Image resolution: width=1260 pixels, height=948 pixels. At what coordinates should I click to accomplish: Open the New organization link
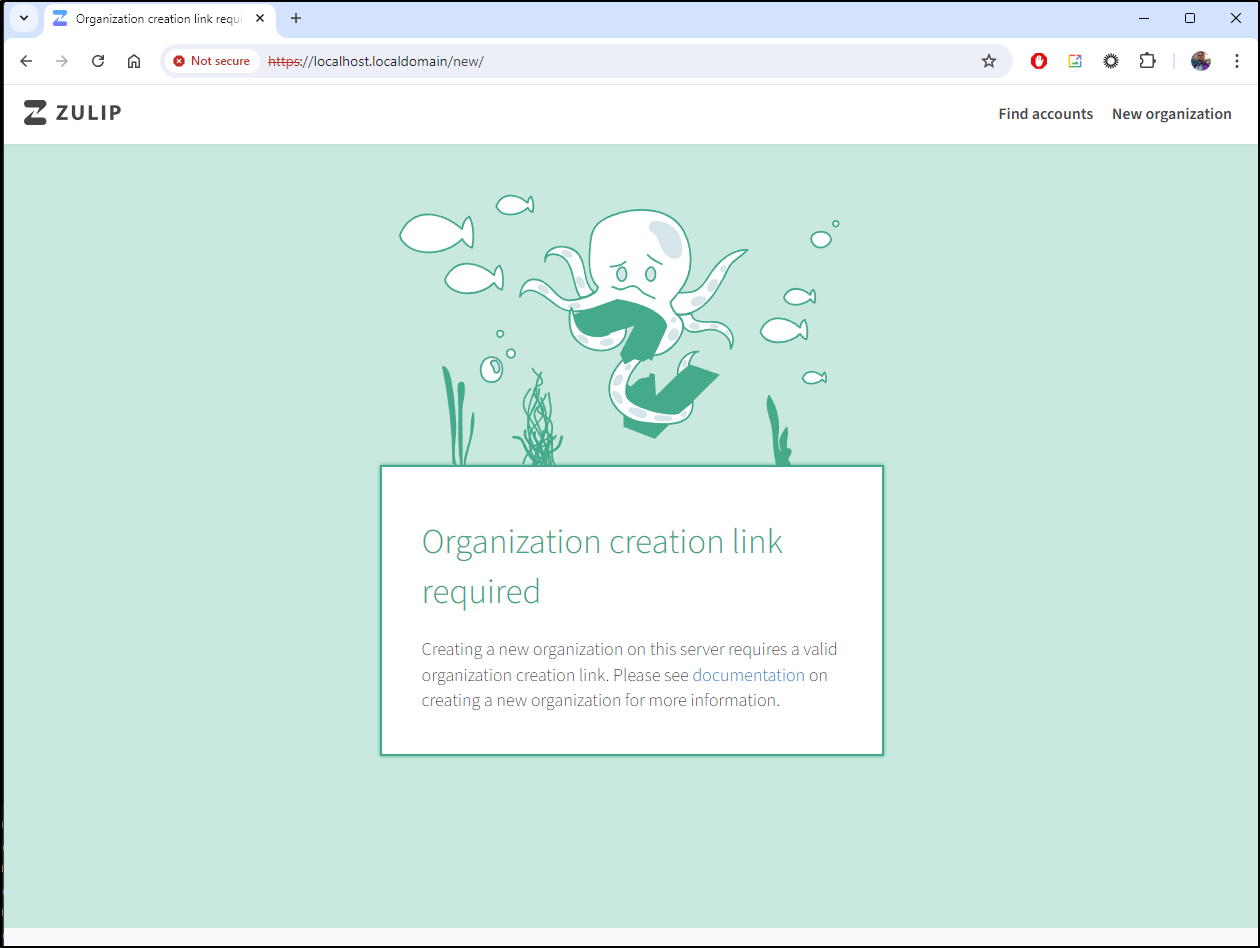[1171, 114]
